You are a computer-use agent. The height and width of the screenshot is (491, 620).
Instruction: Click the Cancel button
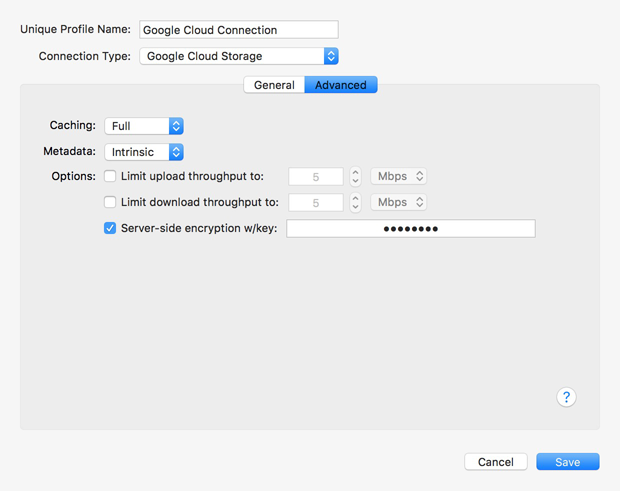496,462
